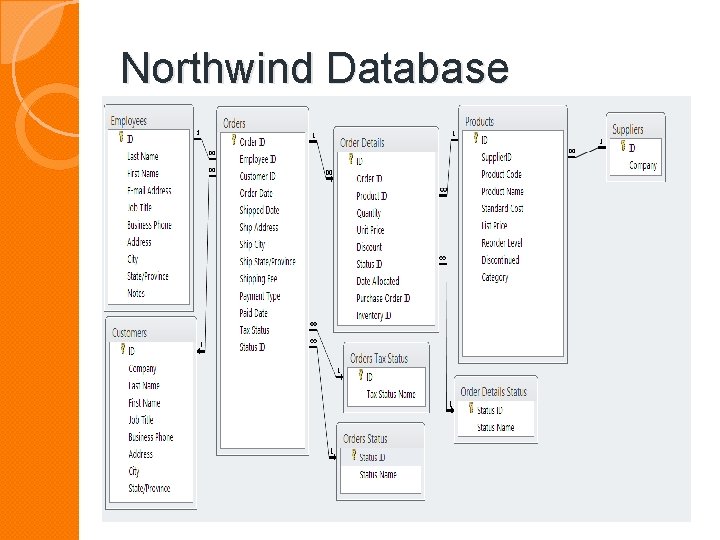Image resolution: width=720 pixels, height=540 pixels.
Task: Click City field in Customers table
Action: [x=134, y=471]
